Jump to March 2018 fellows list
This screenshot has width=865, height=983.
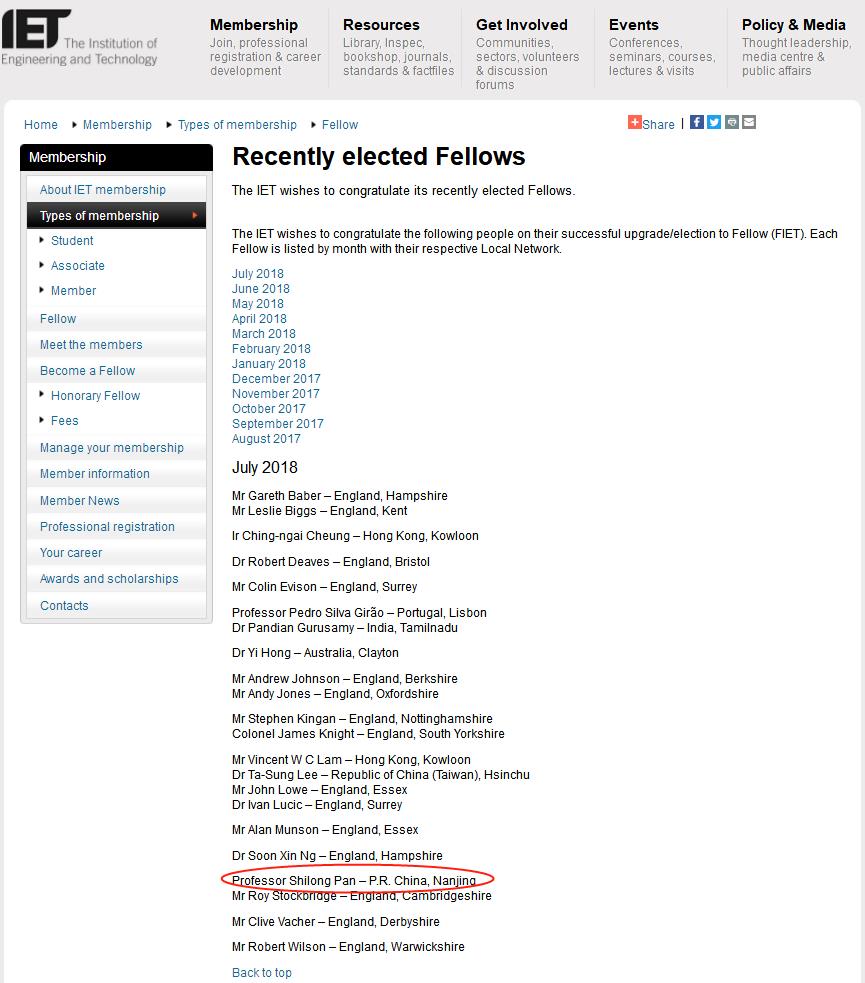click(x=264, y=334)
